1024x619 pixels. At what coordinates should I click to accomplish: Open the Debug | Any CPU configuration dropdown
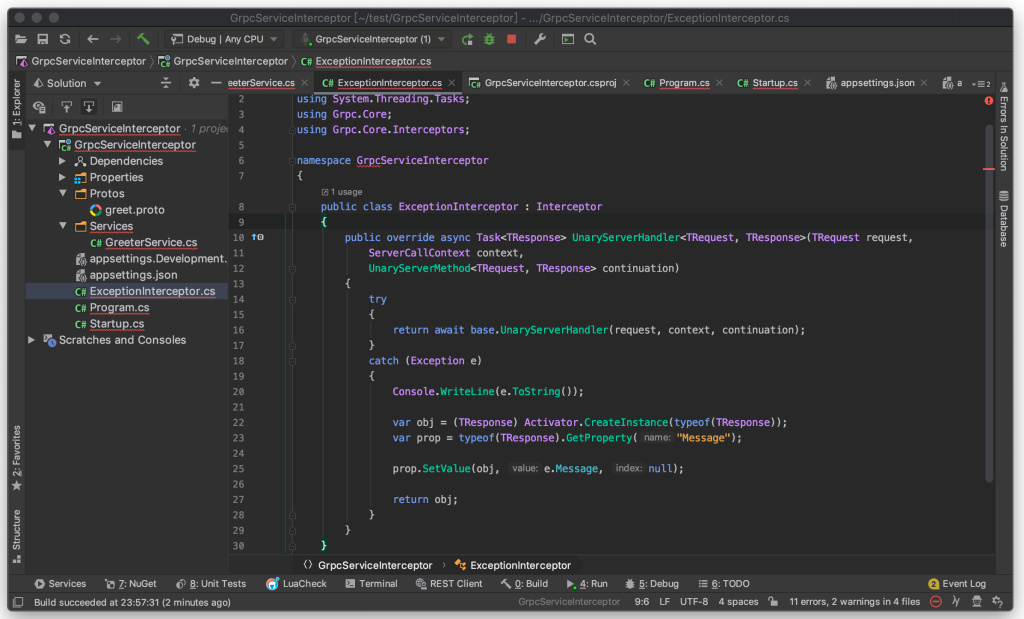(x=224, y=39)
